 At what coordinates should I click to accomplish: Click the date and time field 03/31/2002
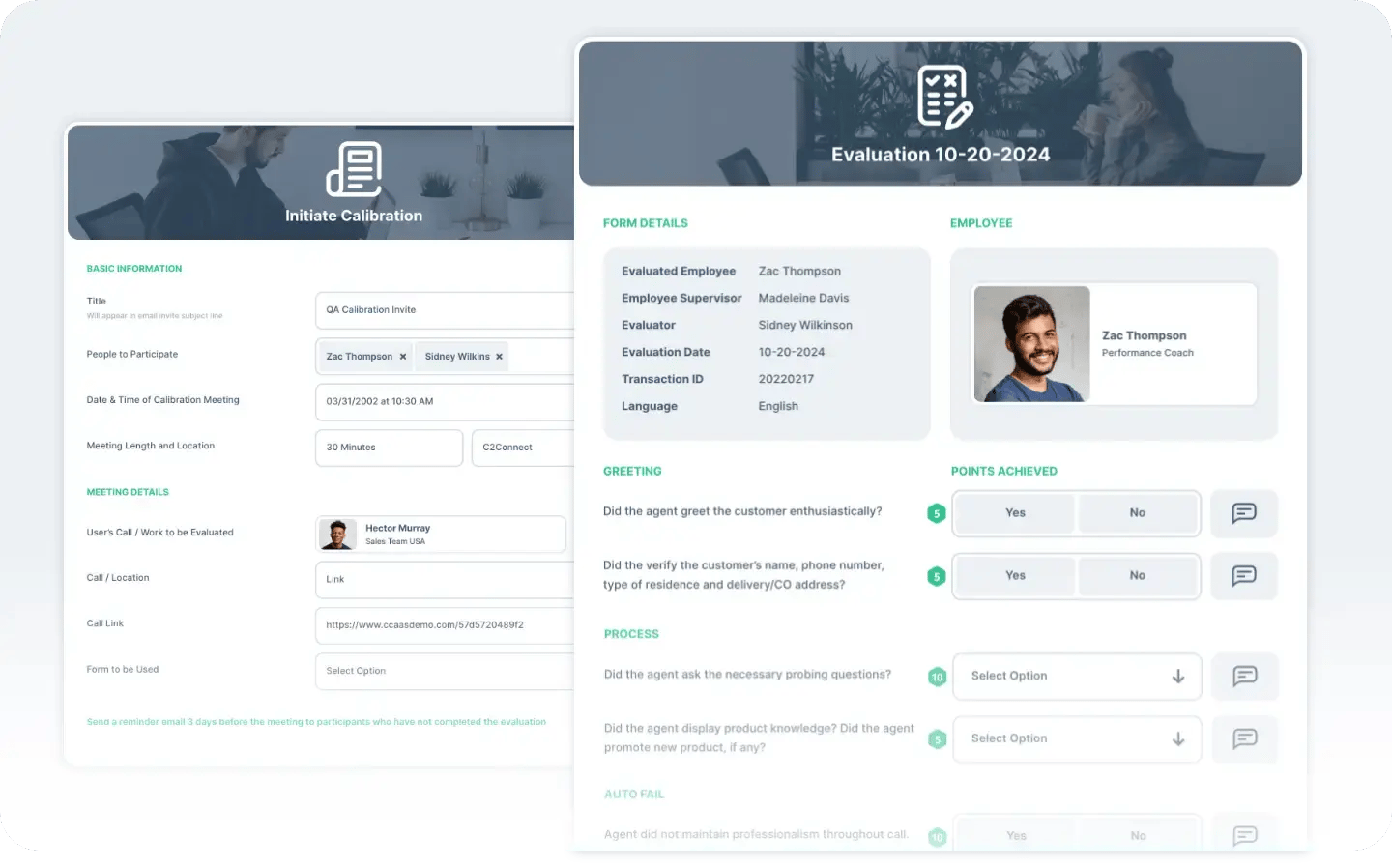445,402
